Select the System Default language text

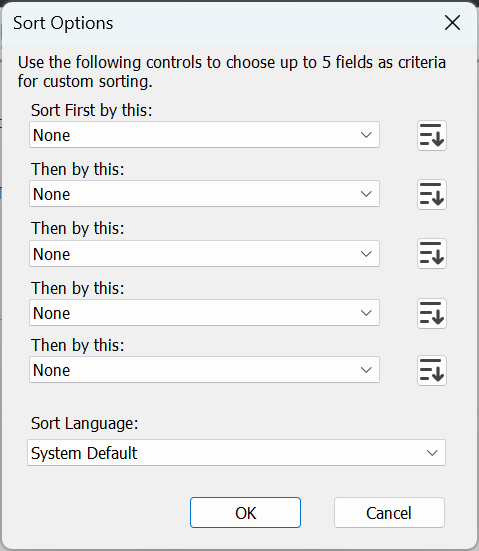point(84,453)
